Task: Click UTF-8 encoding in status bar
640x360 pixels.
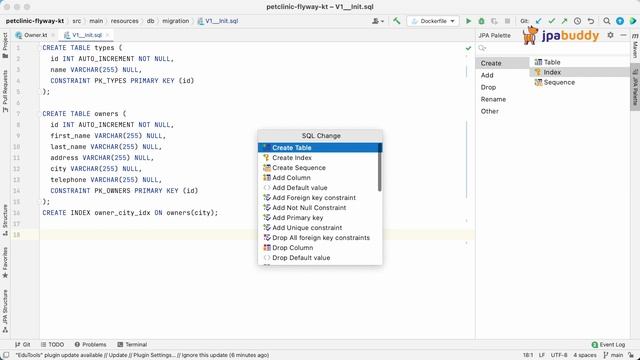Action: pos(559,355)
